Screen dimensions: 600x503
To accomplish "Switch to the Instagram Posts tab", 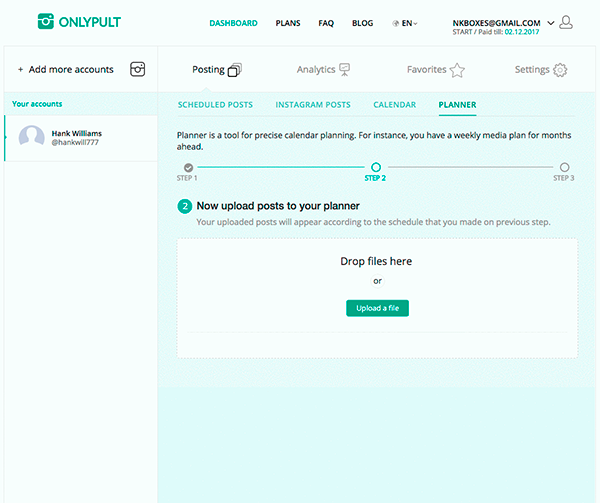I will (x=313, y=105).
